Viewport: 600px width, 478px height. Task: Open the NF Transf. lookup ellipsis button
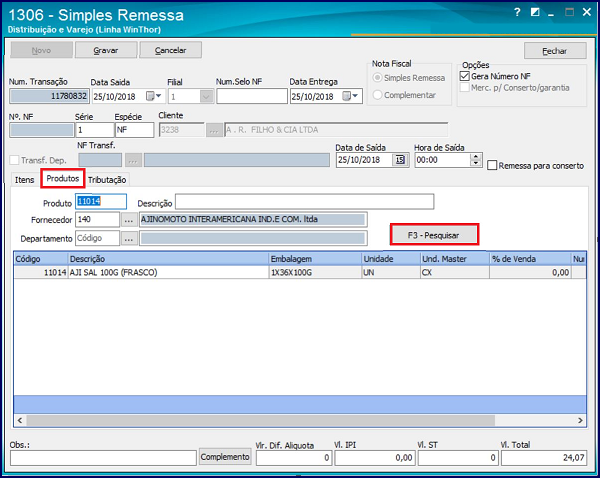pyautogui.click(x=133, y=160)
